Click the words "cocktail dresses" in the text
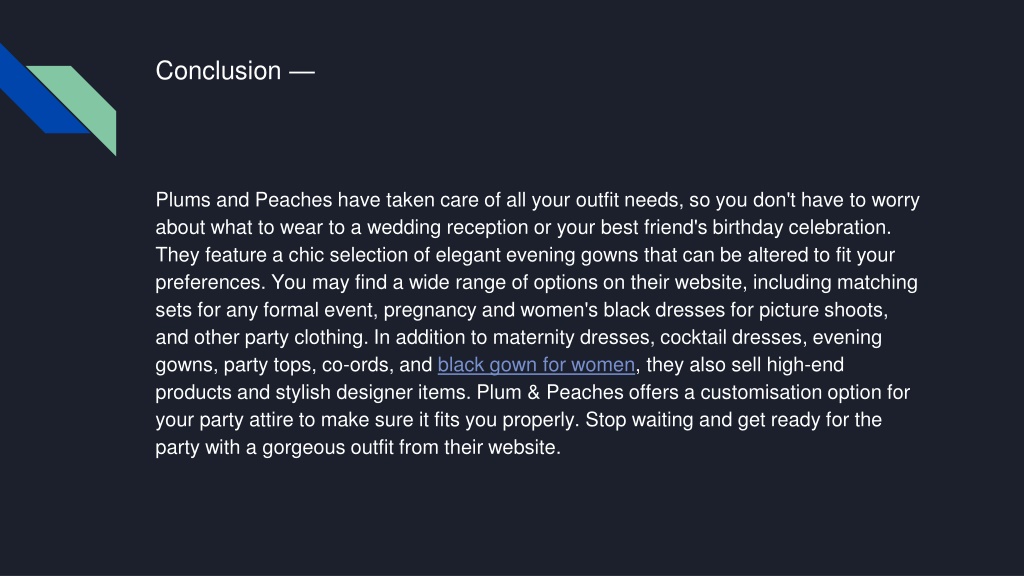1024x576 pixels. point(733,338)
